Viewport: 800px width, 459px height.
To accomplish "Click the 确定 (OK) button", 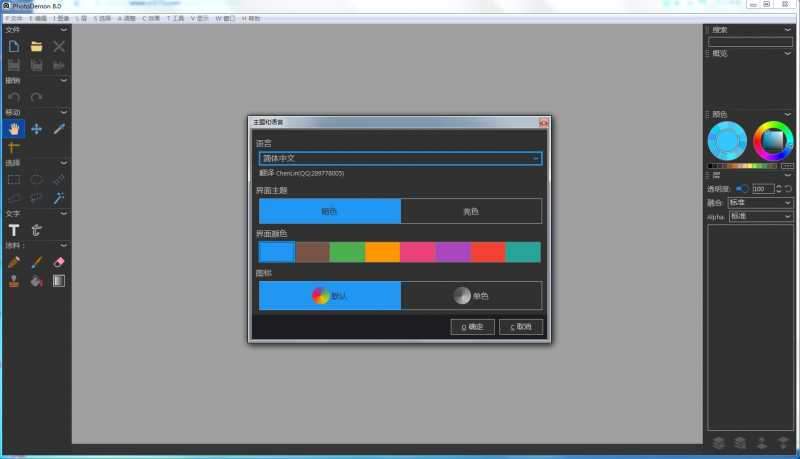I will pyautogui.click(x=472, y=327).
